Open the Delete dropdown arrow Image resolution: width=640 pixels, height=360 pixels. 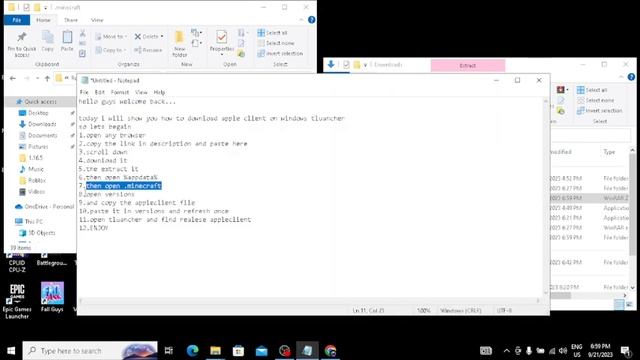coord(162,37)
